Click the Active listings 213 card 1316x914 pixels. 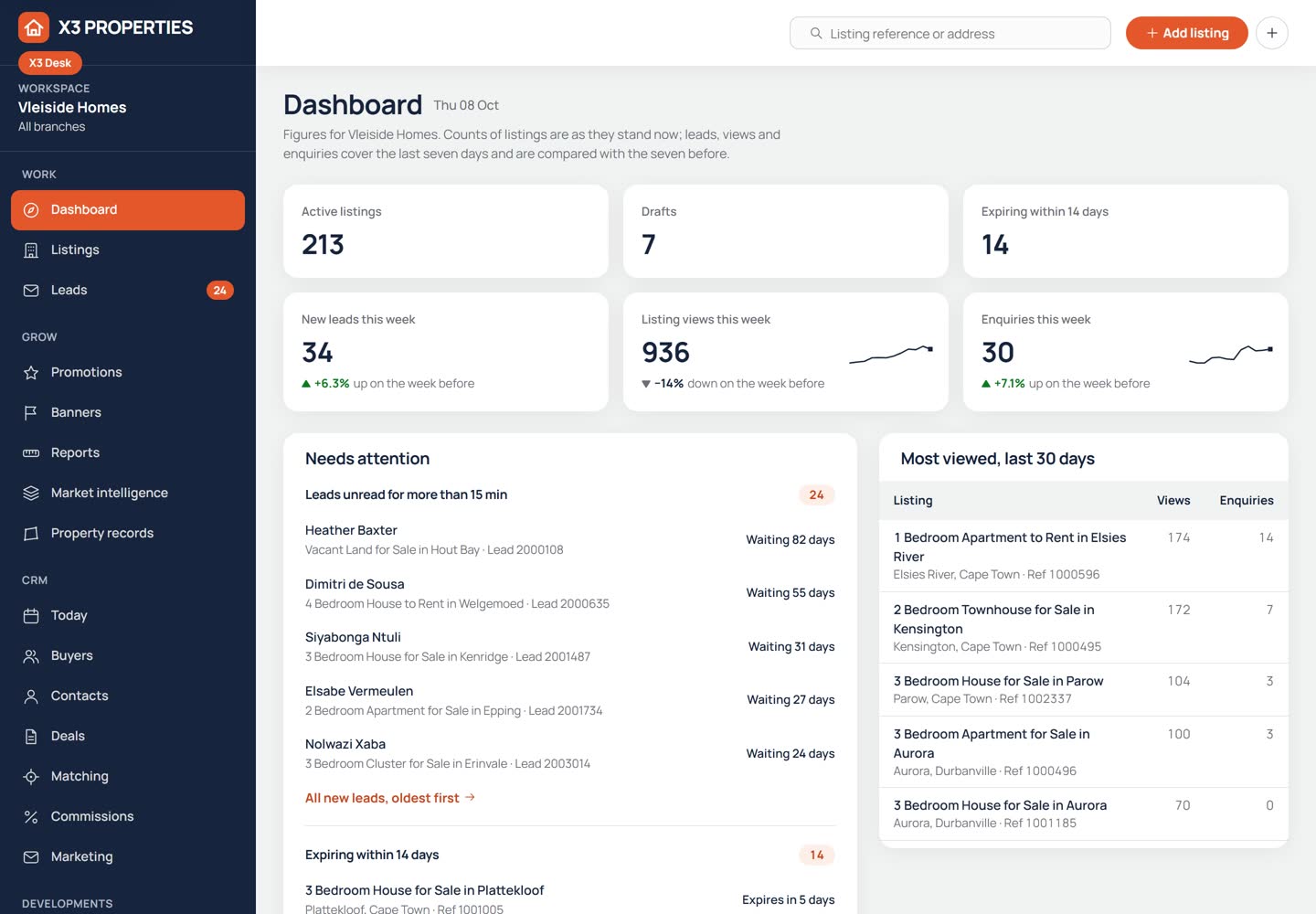(x=446, y=231)
